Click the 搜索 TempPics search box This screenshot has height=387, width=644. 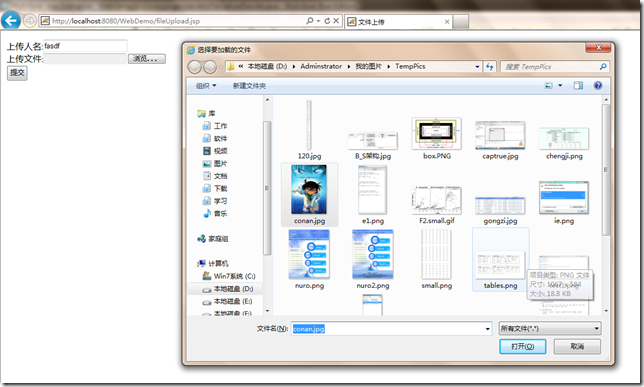point(549,67)
